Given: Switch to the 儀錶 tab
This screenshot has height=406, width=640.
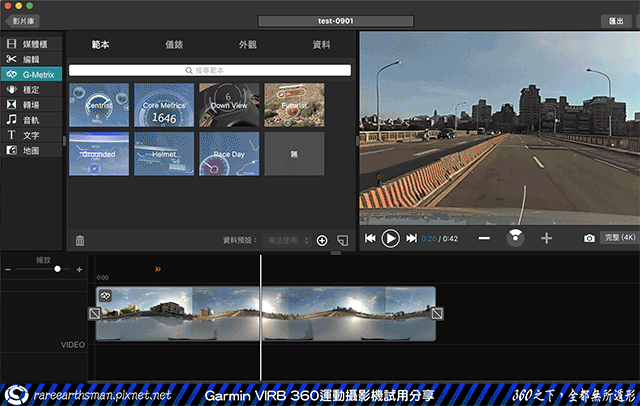Looking at the screenshot, I should coord(175,45).
